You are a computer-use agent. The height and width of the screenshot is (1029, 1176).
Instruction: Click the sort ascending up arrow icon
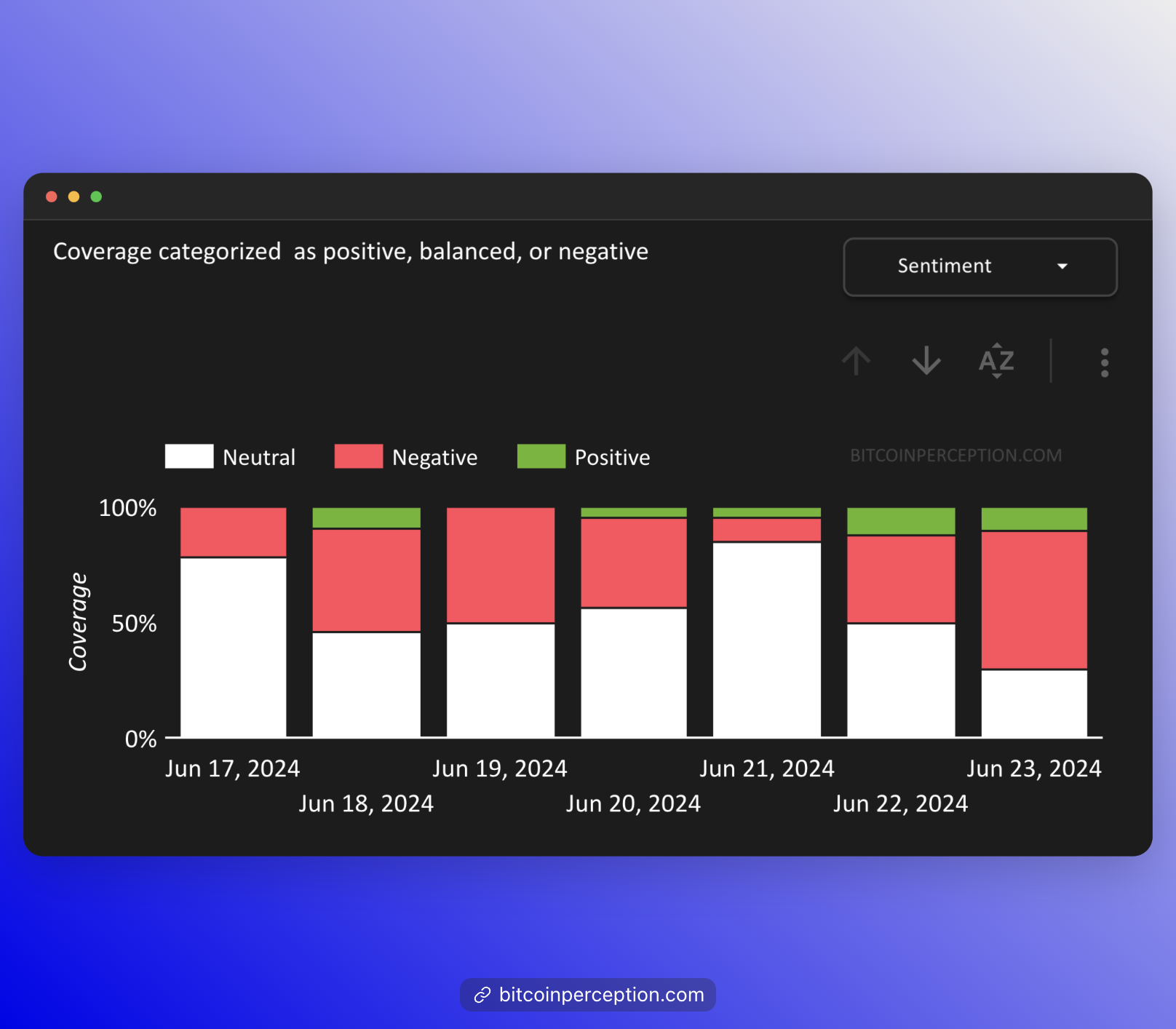[857, 361]
